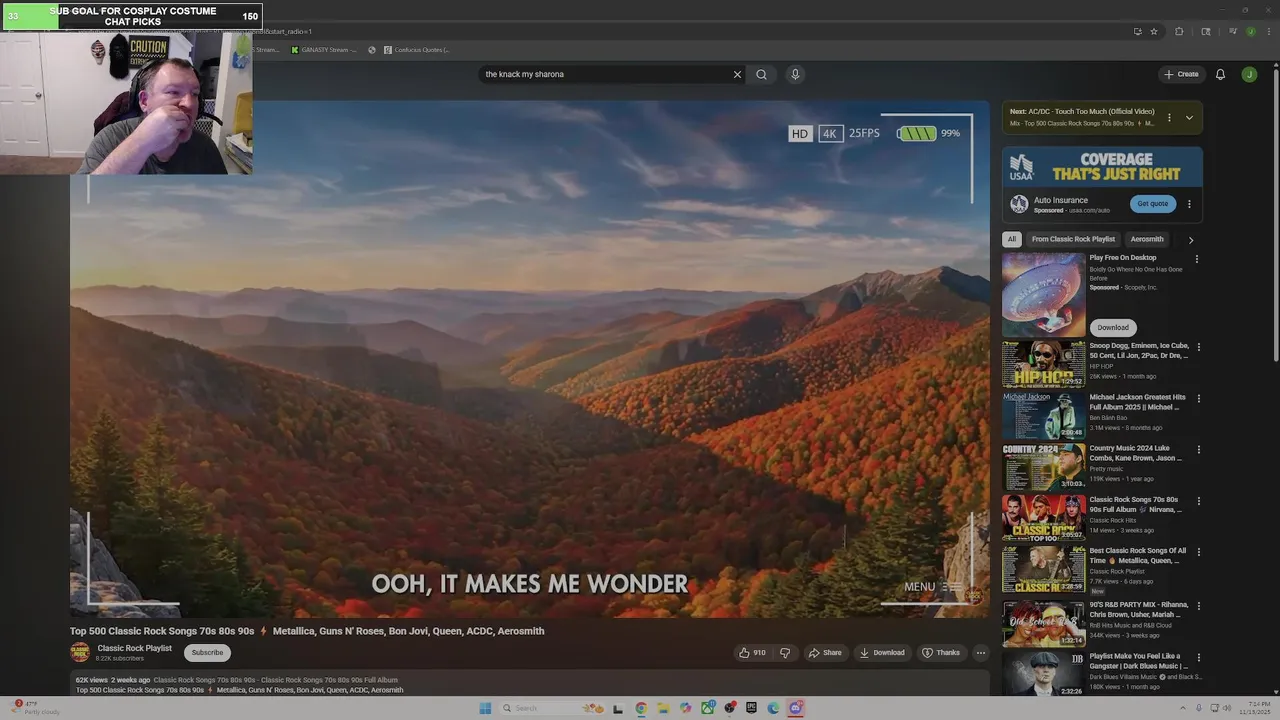Click the install app icon in address bar
This screenshot has height=720, width=1280.
click(x=1137, y=31)
